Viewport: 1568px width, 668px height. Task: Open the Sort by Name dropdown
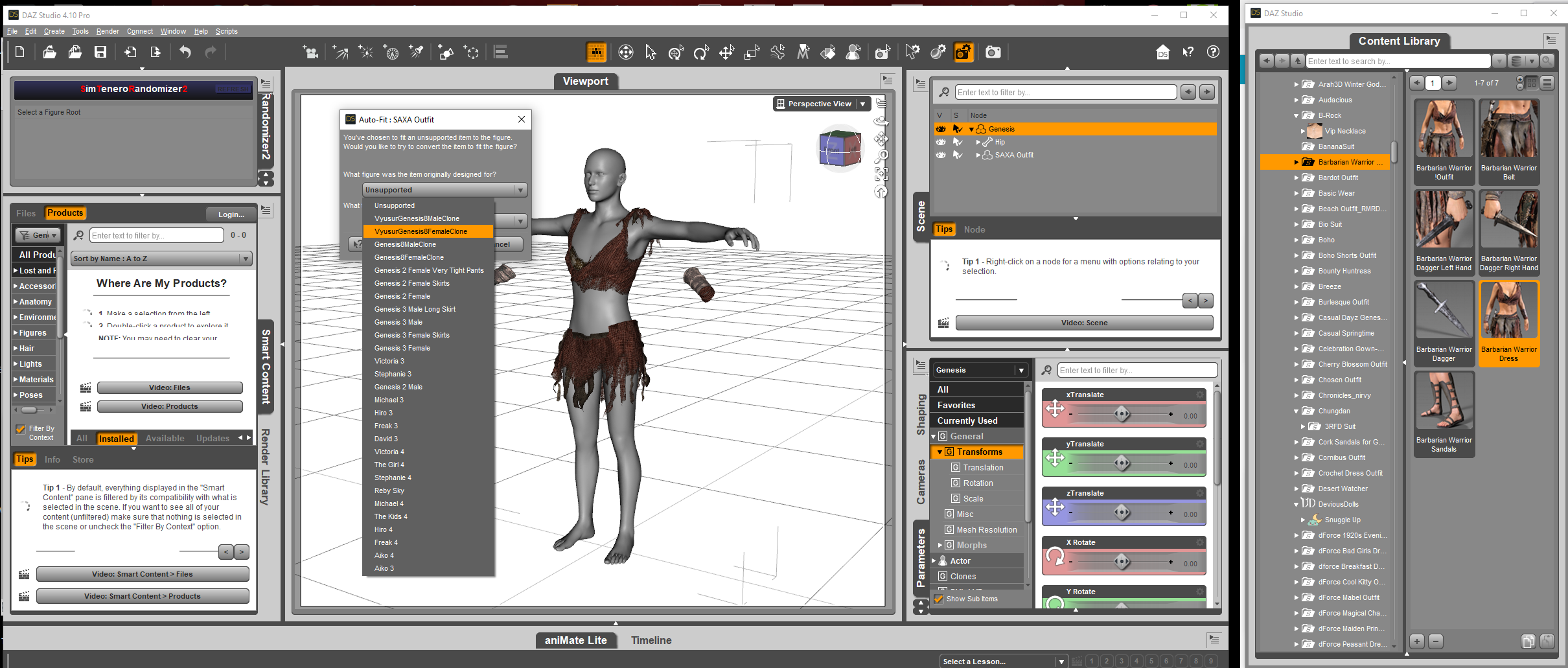161,259
